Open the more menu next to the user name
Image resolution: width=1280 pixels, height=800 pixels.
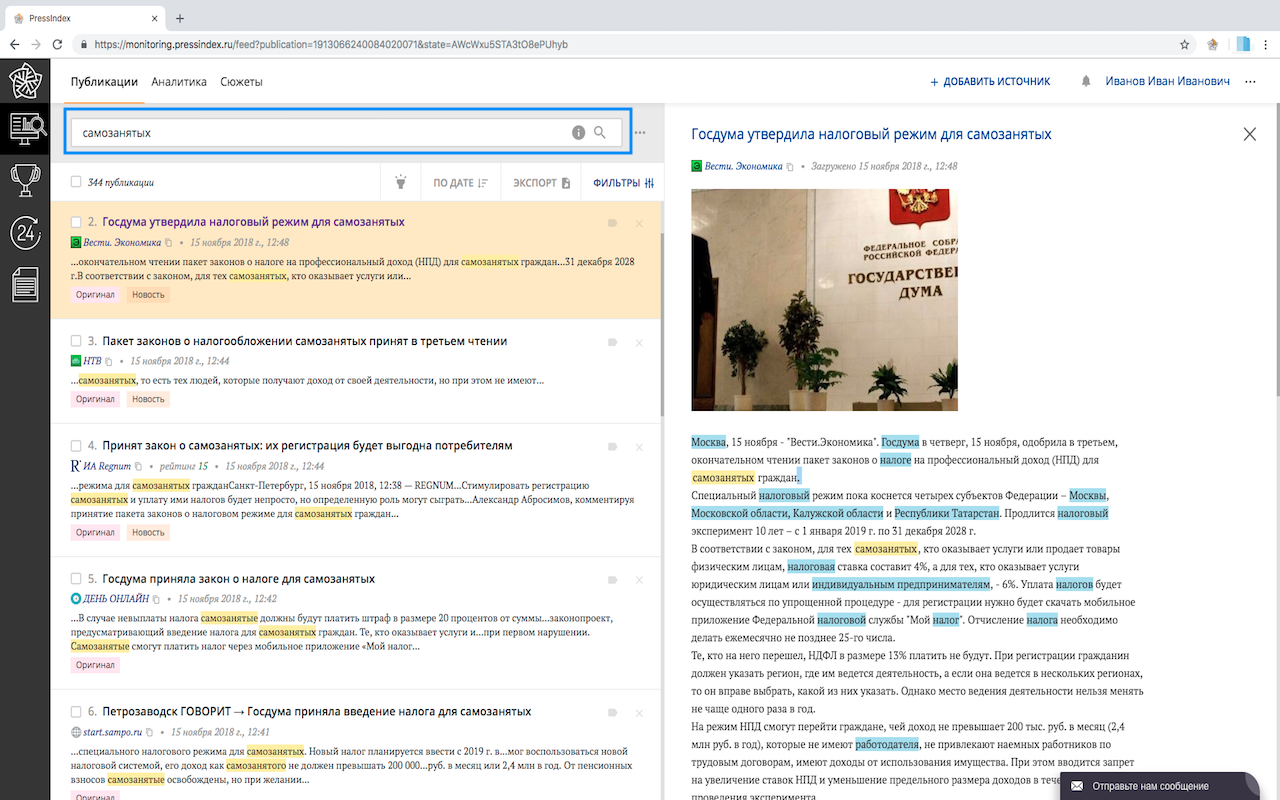(1250, 81)
